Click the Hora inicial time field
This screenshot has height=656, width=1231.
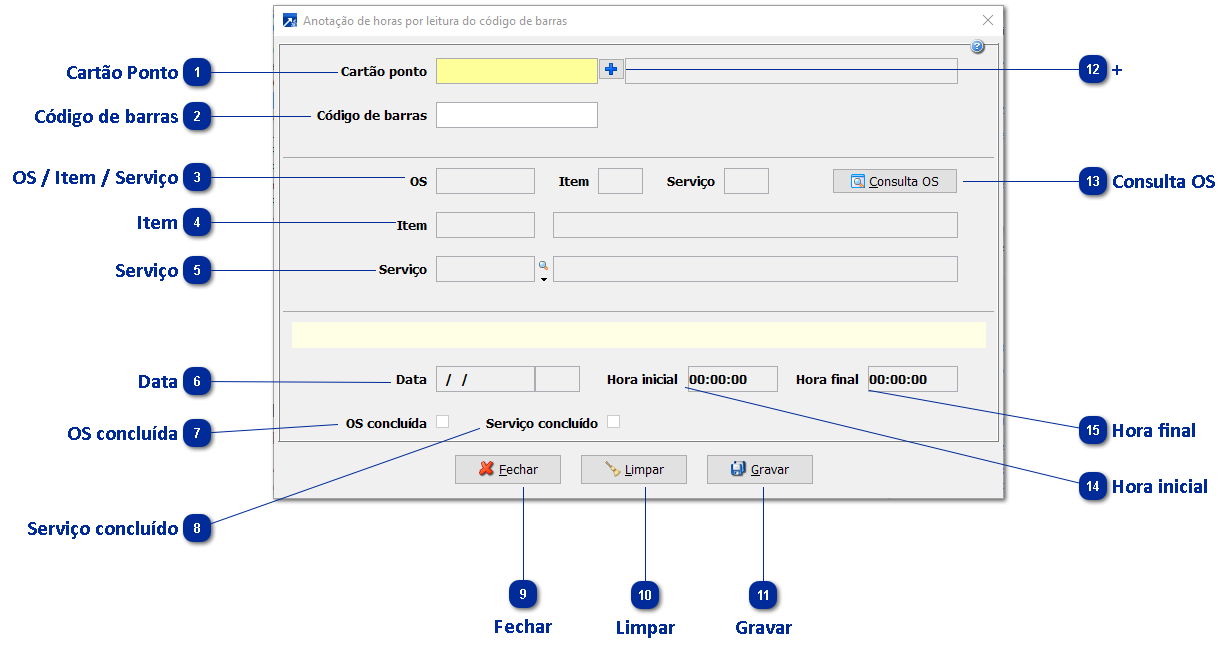pos(732,379)
